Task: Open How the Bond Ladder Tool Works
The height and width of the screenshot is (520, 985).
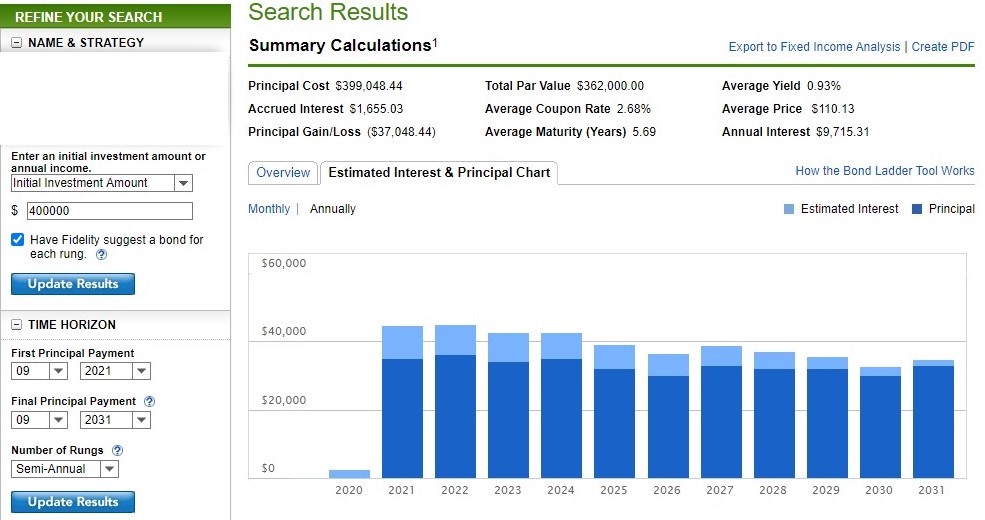Action: [884, 171]
